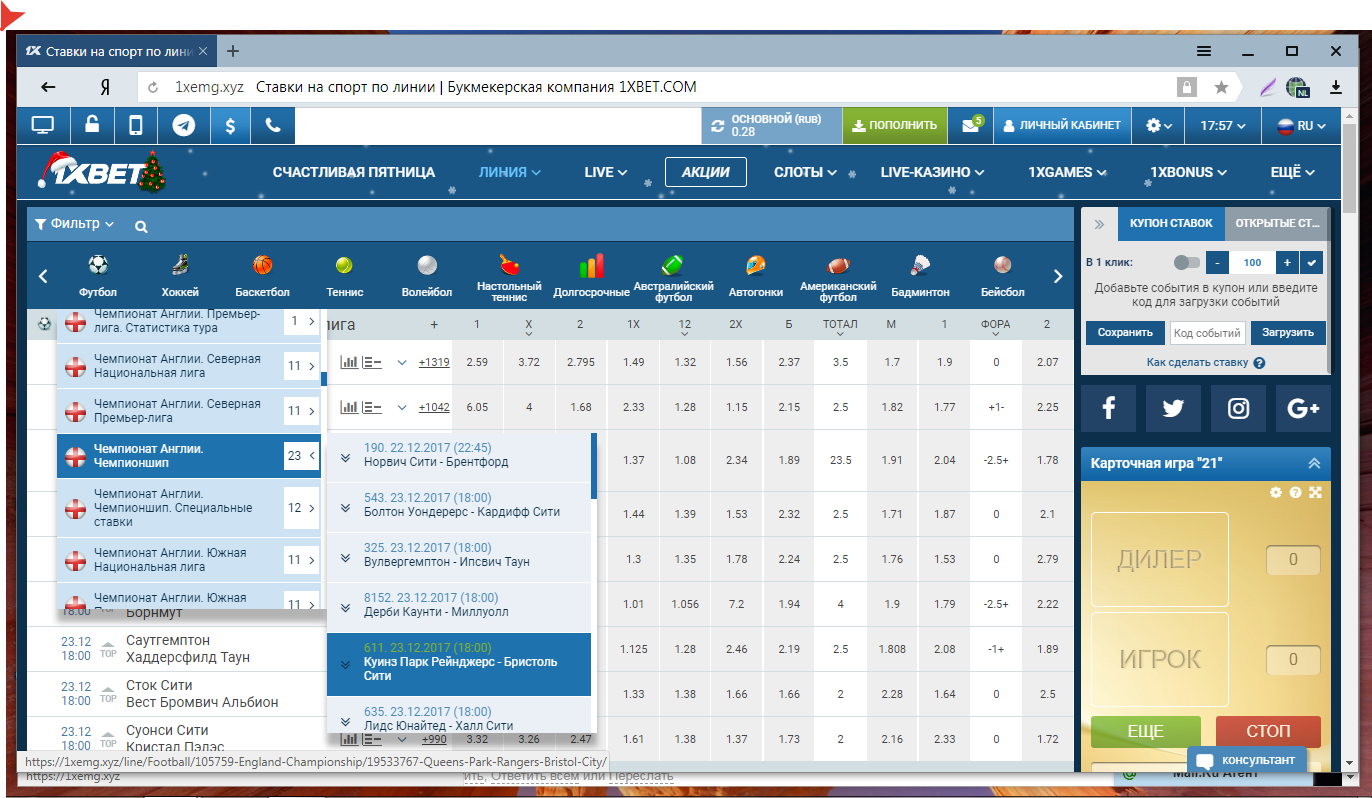Confirm one-click stake with checkmark button
1372x798 pixels.
coord(1312,263)
